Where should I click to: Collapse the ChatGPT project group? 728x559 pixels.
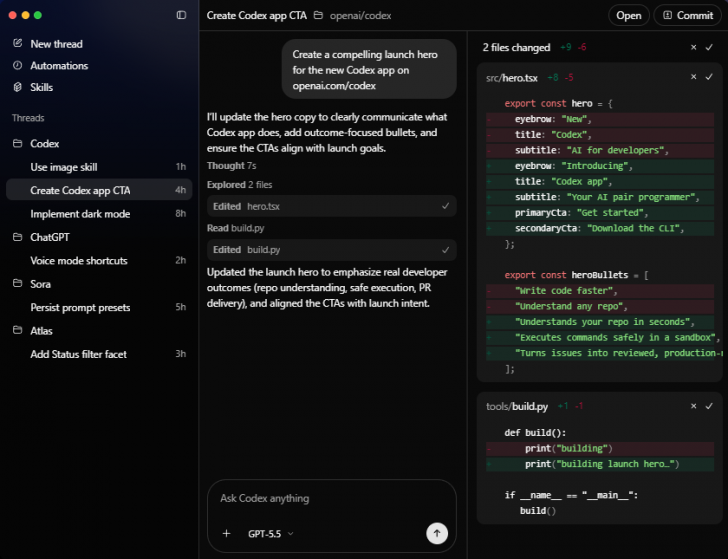pyautogui.click(x=50, y=237)
